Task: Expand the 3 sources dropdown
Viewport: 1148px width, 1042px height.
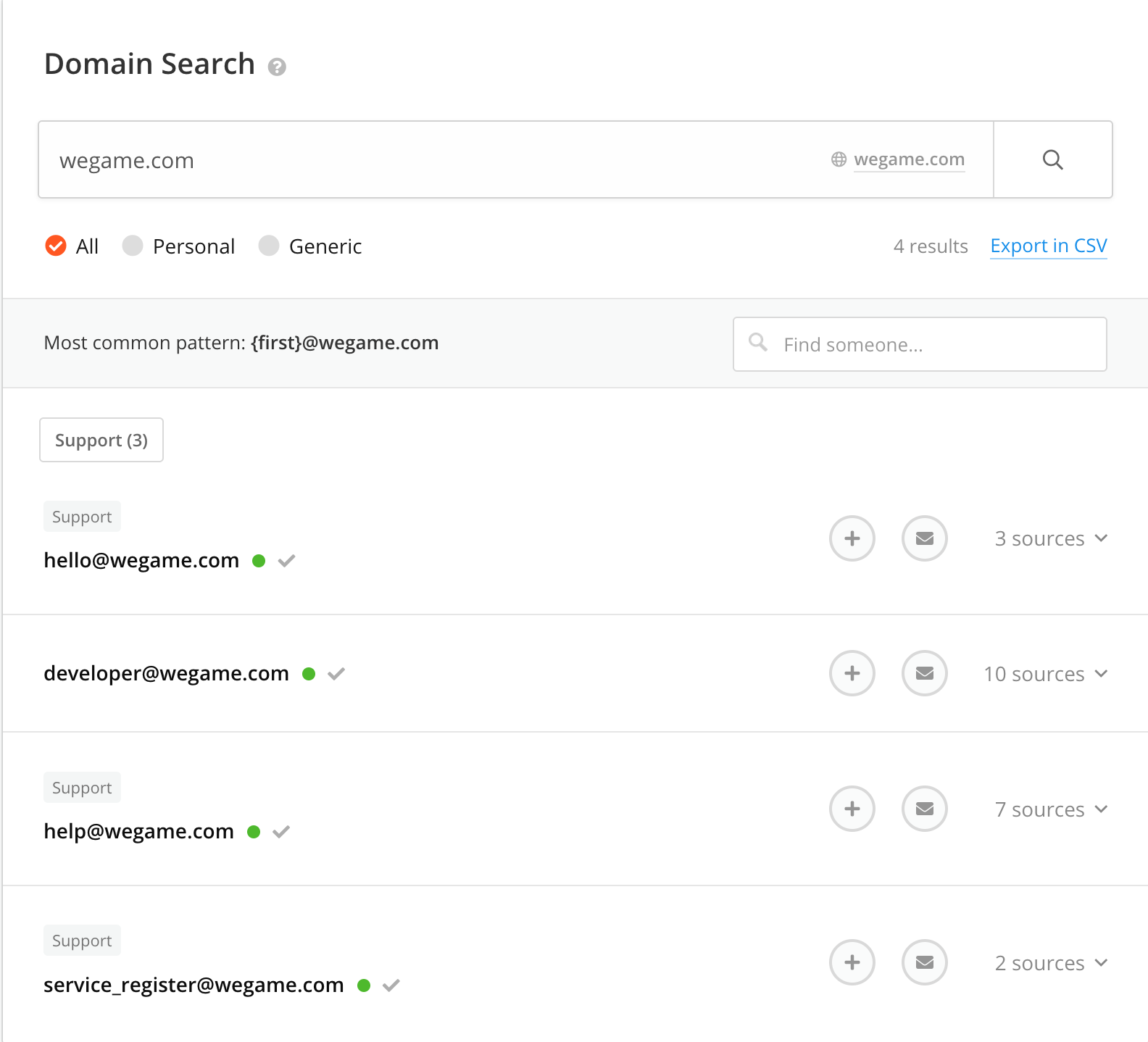Action: pos(1051,538)
